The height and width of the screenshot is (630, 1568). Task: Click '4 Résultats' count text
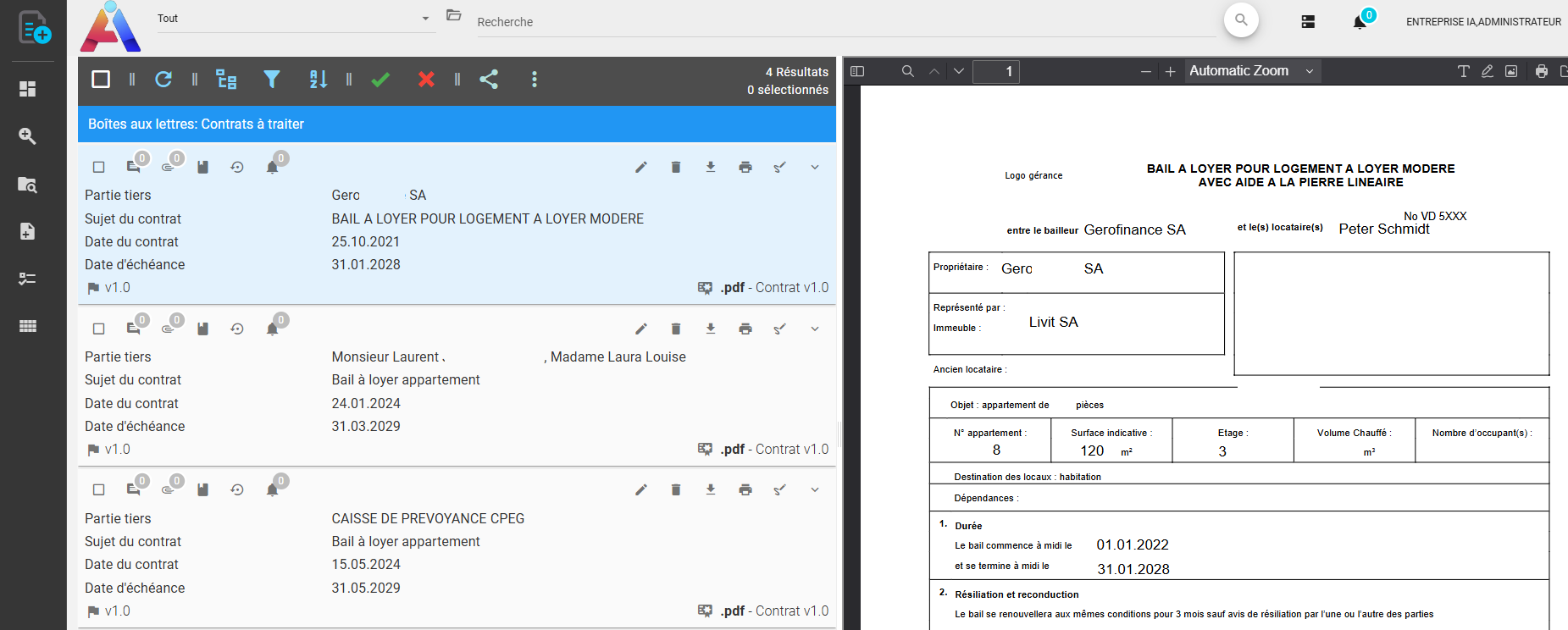(x=797, y=72)
